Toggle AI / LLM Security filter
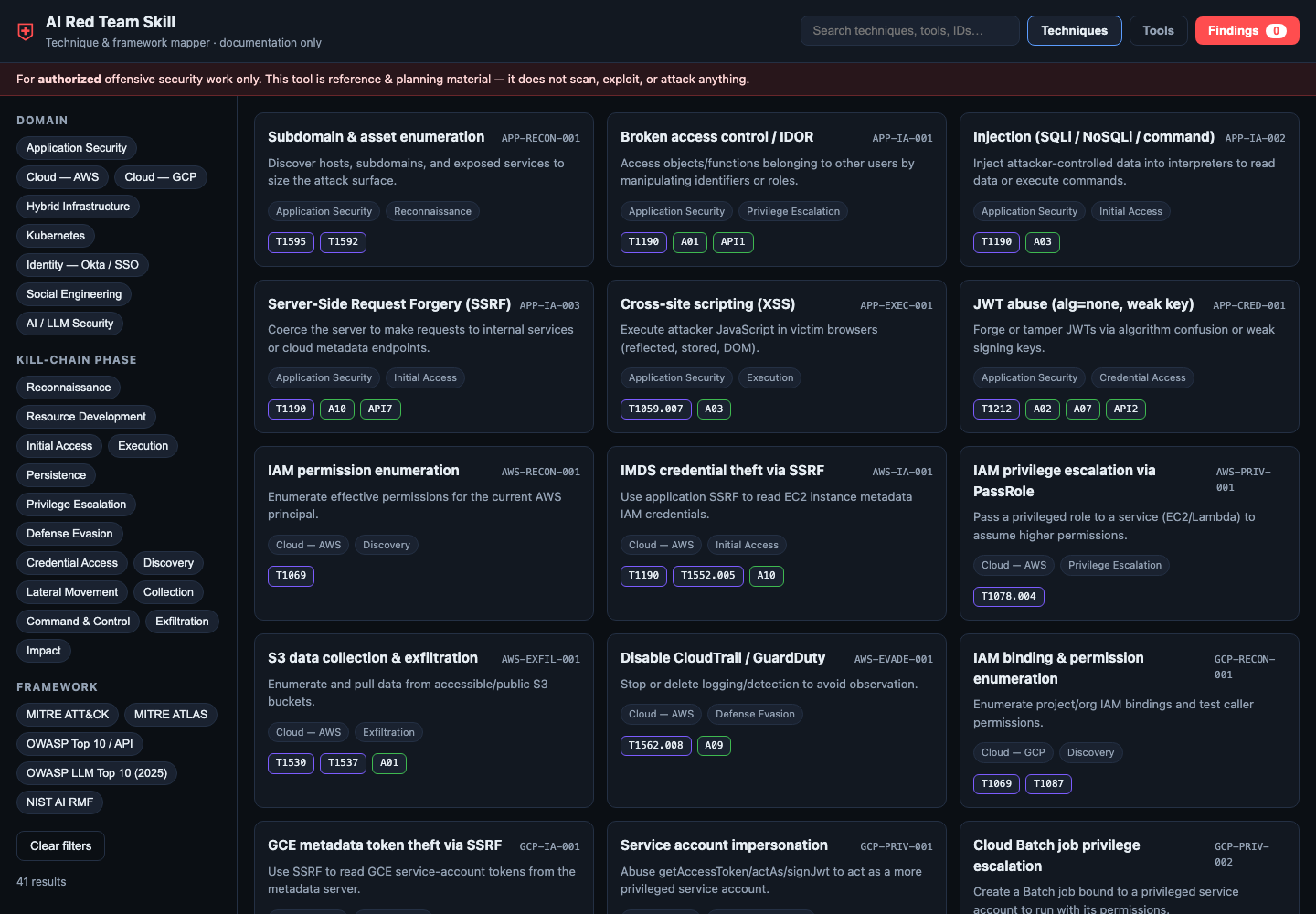Image resolution: width=1316 pixels, height=914 pixels. tap(70, 324)
